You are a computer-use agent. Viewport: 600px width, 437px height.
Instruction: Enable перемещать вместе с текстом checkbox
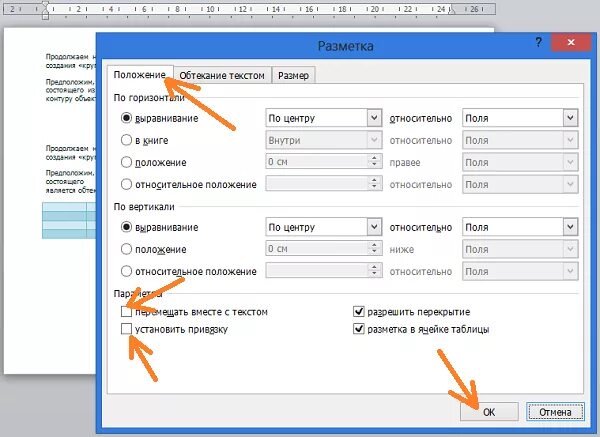[126, 311]
